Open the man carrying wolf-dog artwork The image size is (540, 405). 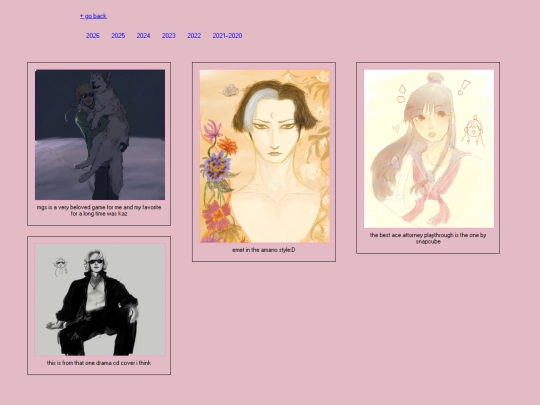100,135
